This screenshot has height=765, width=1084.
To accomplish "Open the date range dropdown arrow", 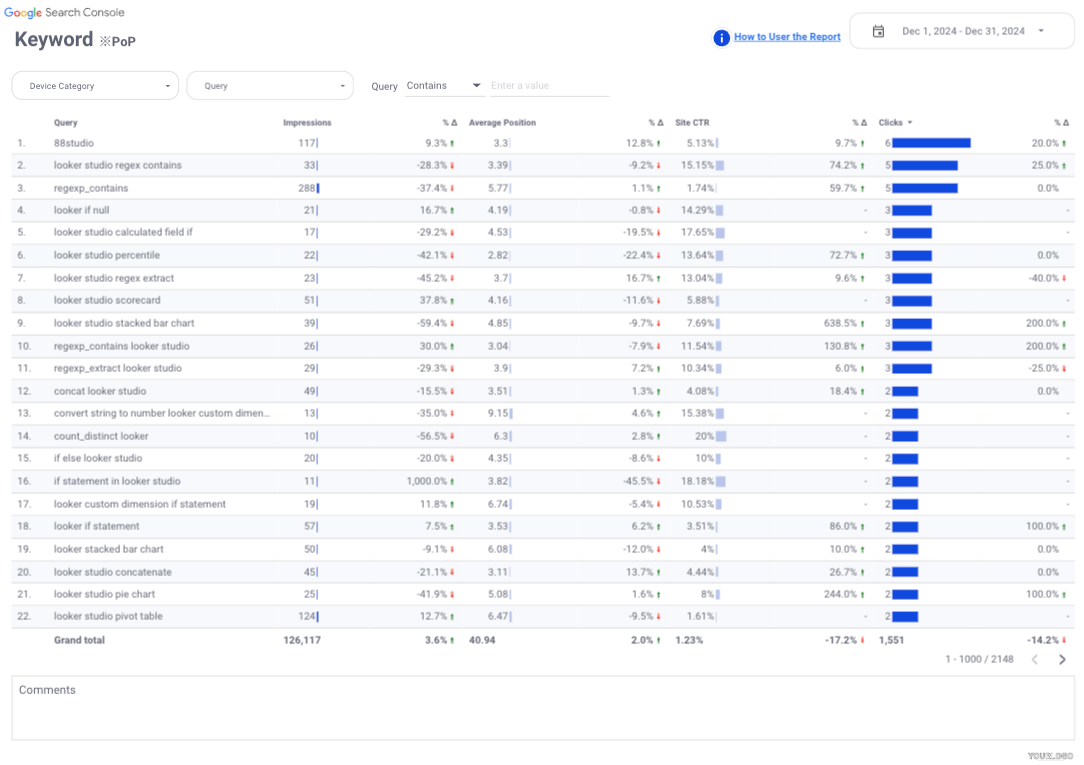I will point(1041,31).
